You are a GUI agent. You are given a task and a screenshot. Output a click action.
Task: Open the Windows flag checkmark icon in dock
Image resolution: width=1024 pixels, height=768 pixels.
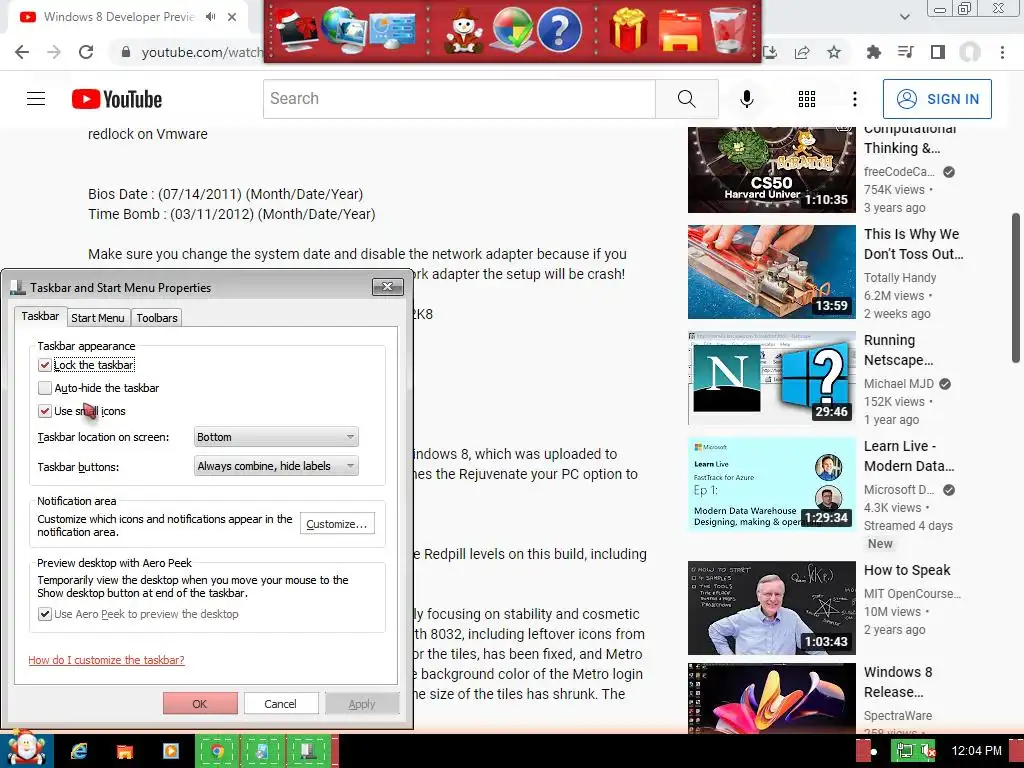pos(511,30)
